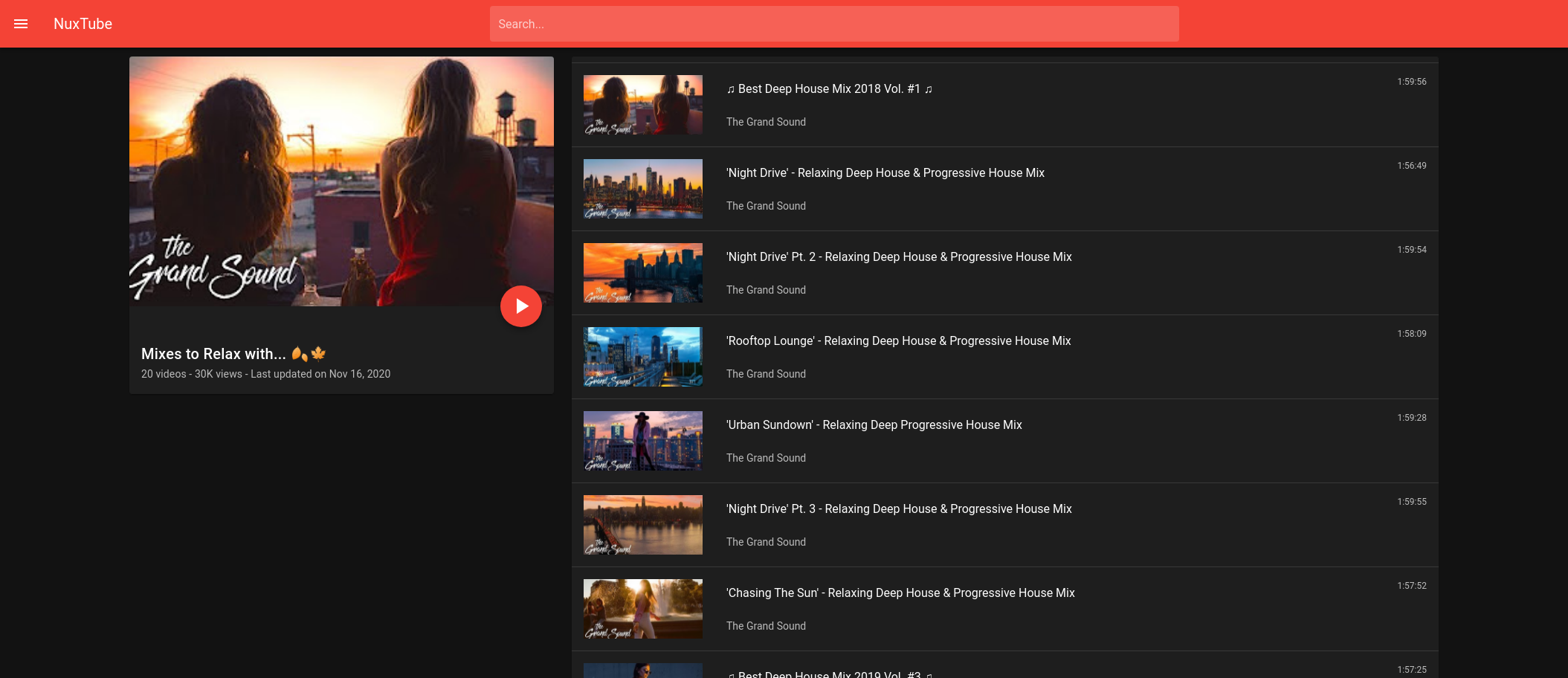
Task: Click the 1:58:09 duration label
Action: (1411, 334)
